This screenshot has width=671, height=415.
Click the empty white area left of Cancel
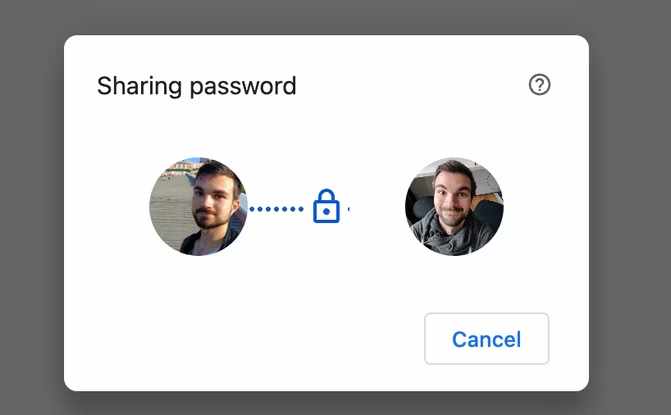pyautogui.click(x=250, y=339)
